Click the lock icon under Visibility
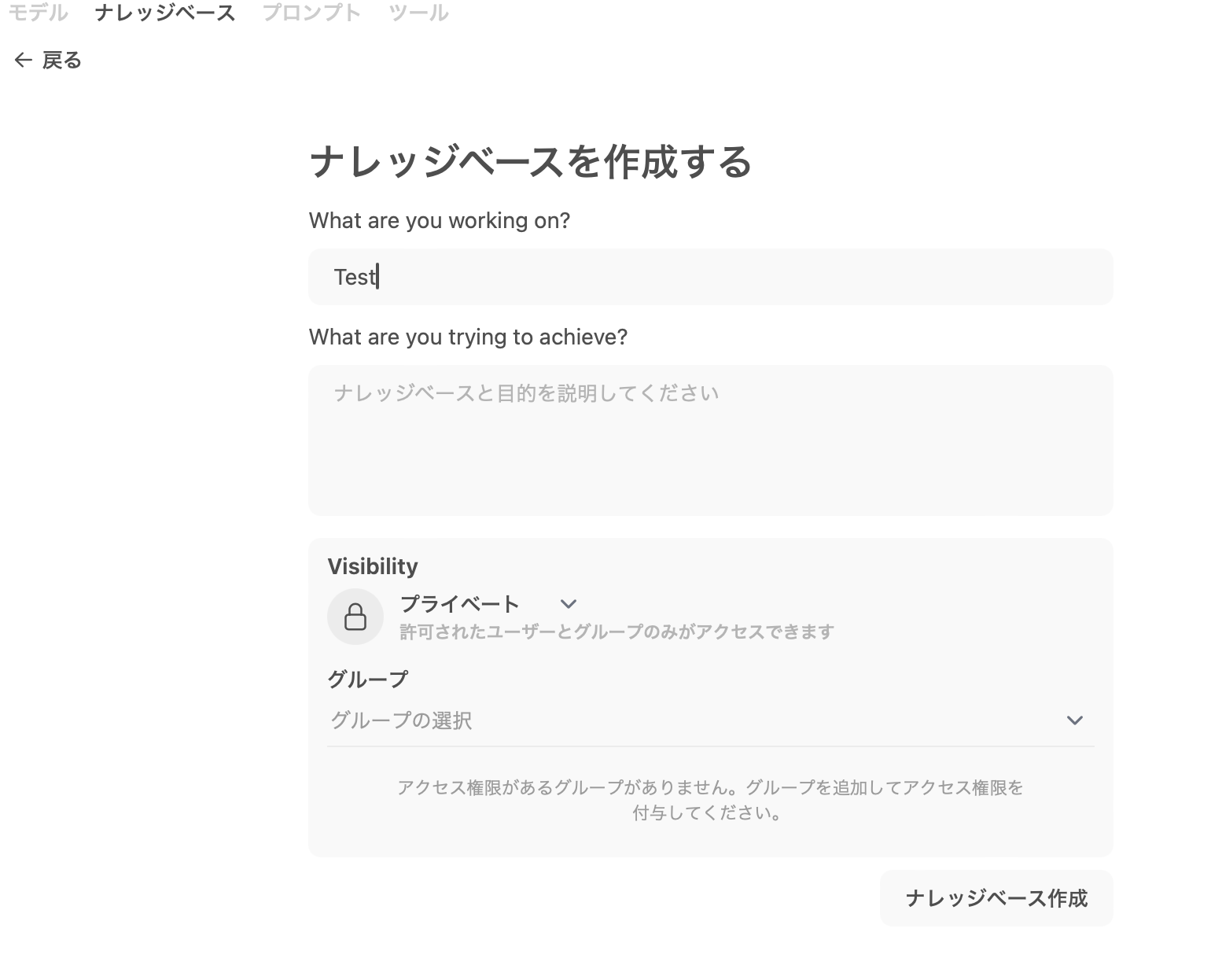The height and width of the screenshot is (980, 1211). [x=355, y=617]
